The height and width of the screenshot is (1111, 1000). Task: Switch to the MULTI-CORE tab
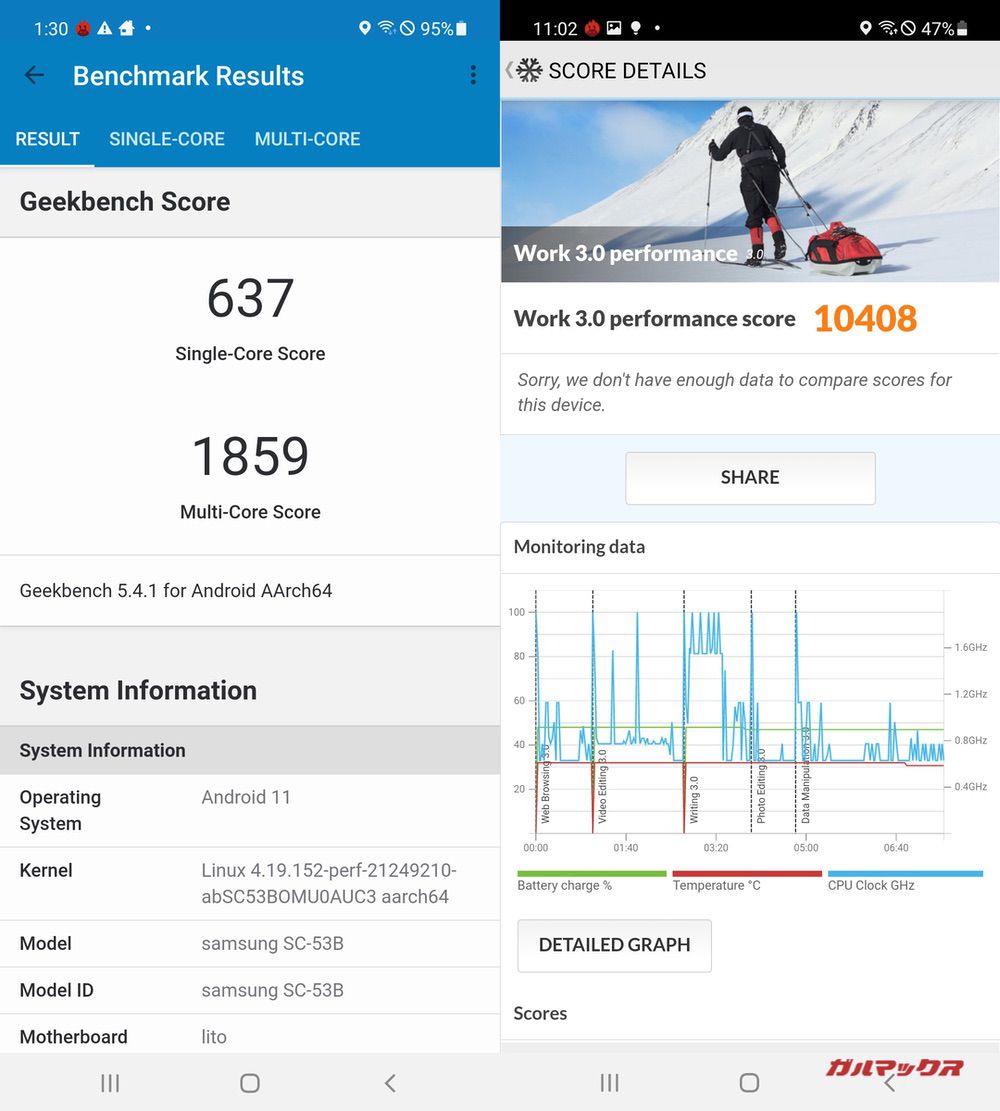pyautogui.click(x=307, y=140)
